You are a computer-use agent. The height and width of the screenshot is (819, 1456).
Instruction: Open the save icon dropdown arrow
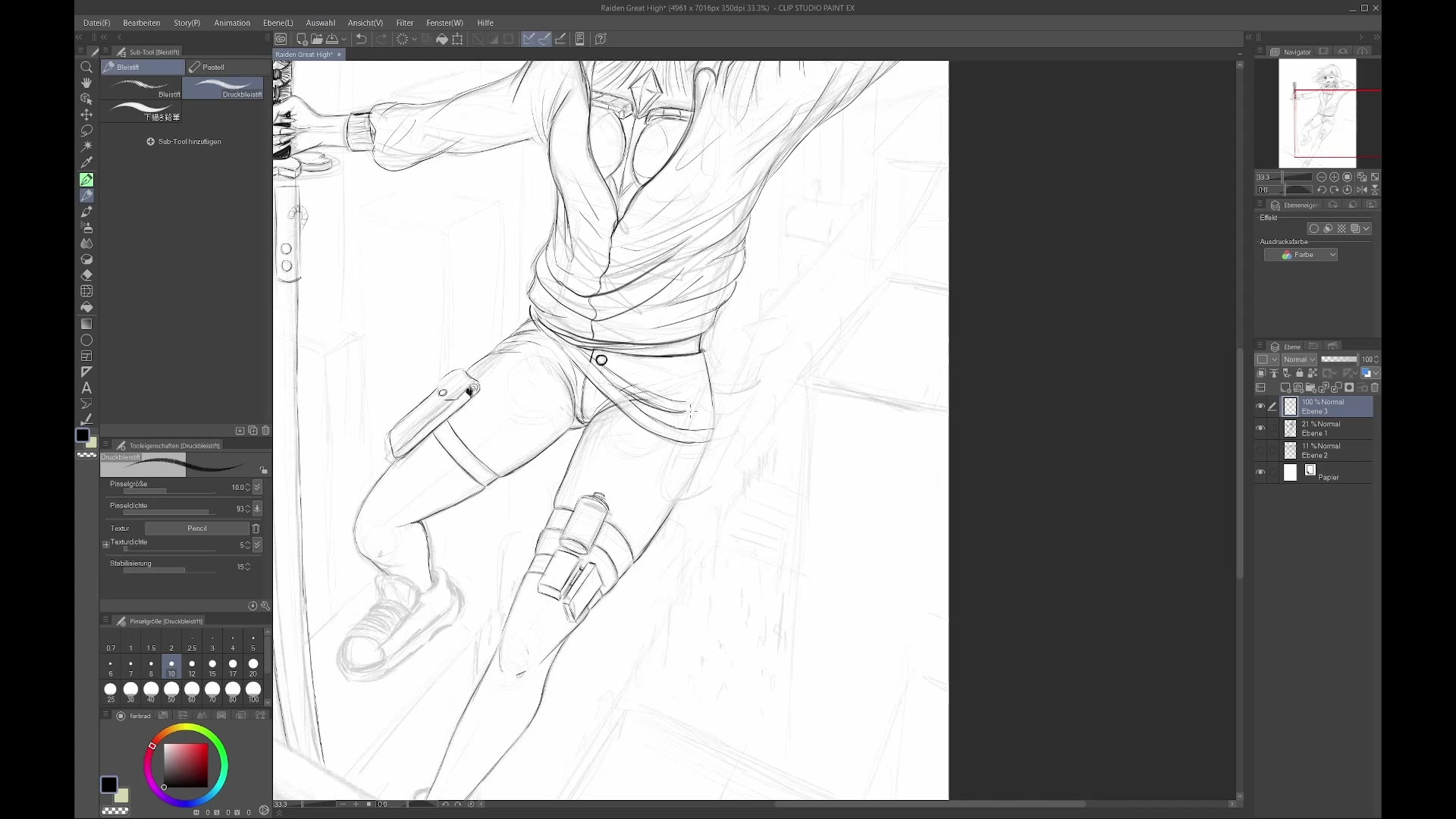pos(344,39)
